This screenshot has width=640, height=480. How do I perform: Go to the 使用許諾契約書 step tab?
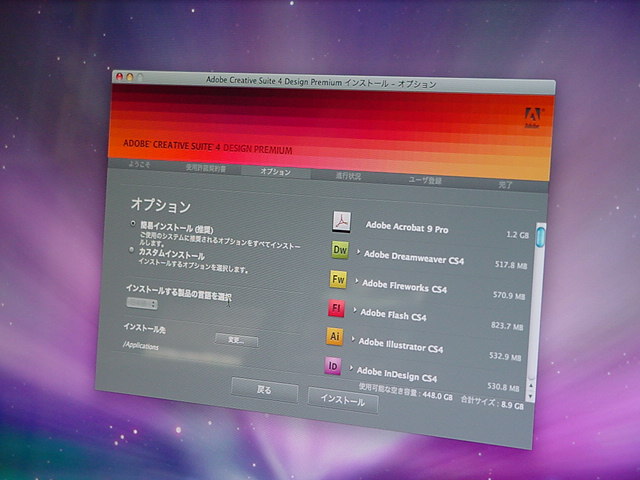[206, 168]
